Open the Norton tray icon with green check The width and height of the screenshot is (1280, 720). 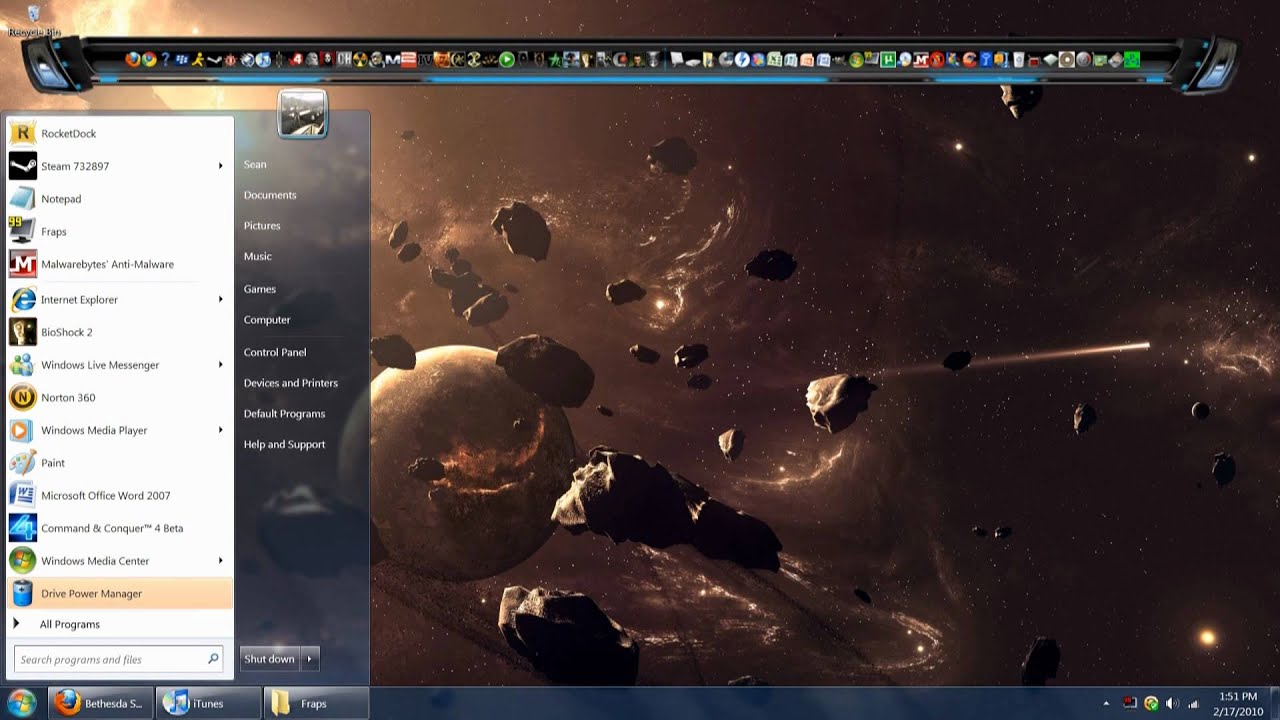1151,703
